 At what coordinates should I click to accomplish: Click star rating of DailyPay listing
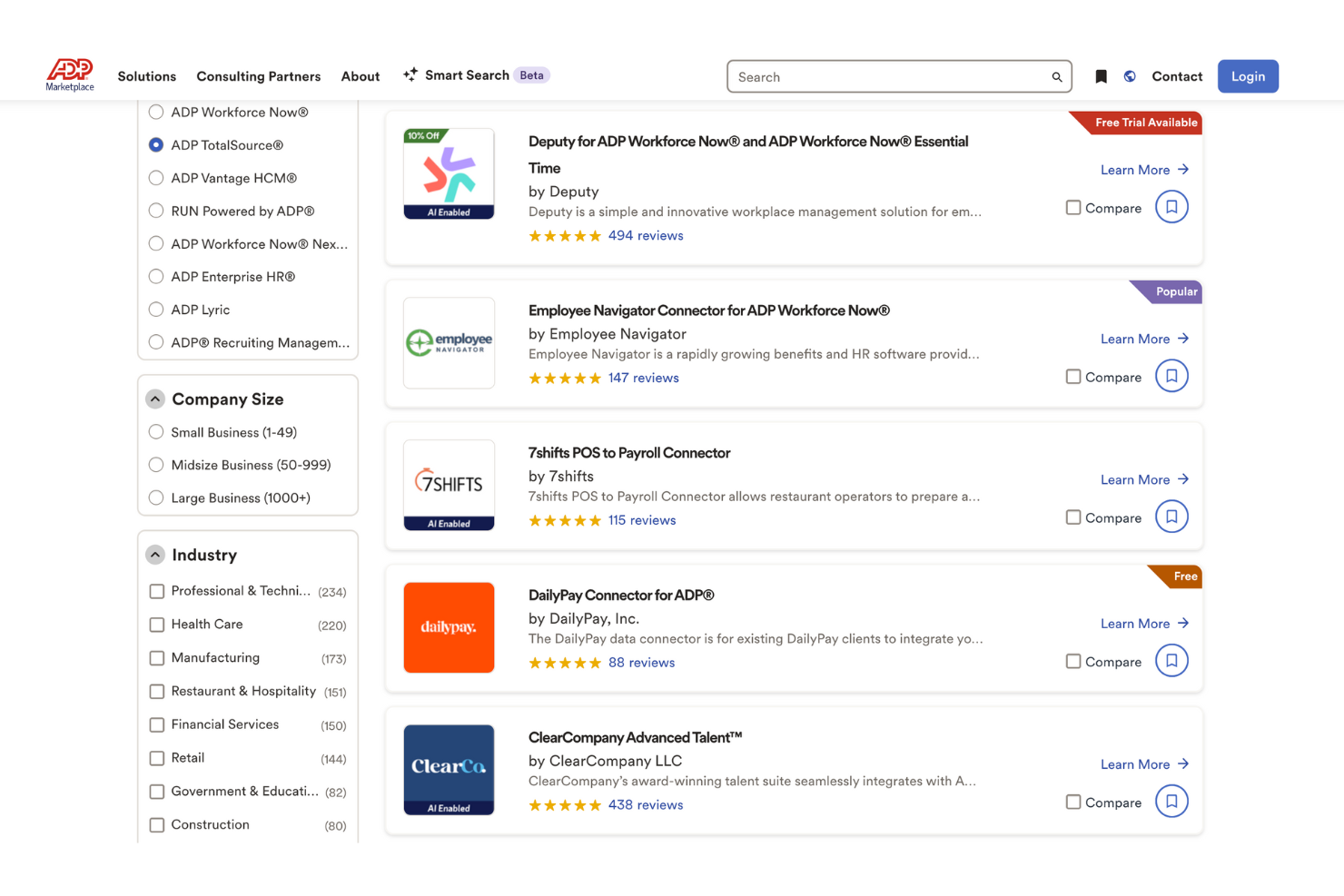click(x=565, y=664)
